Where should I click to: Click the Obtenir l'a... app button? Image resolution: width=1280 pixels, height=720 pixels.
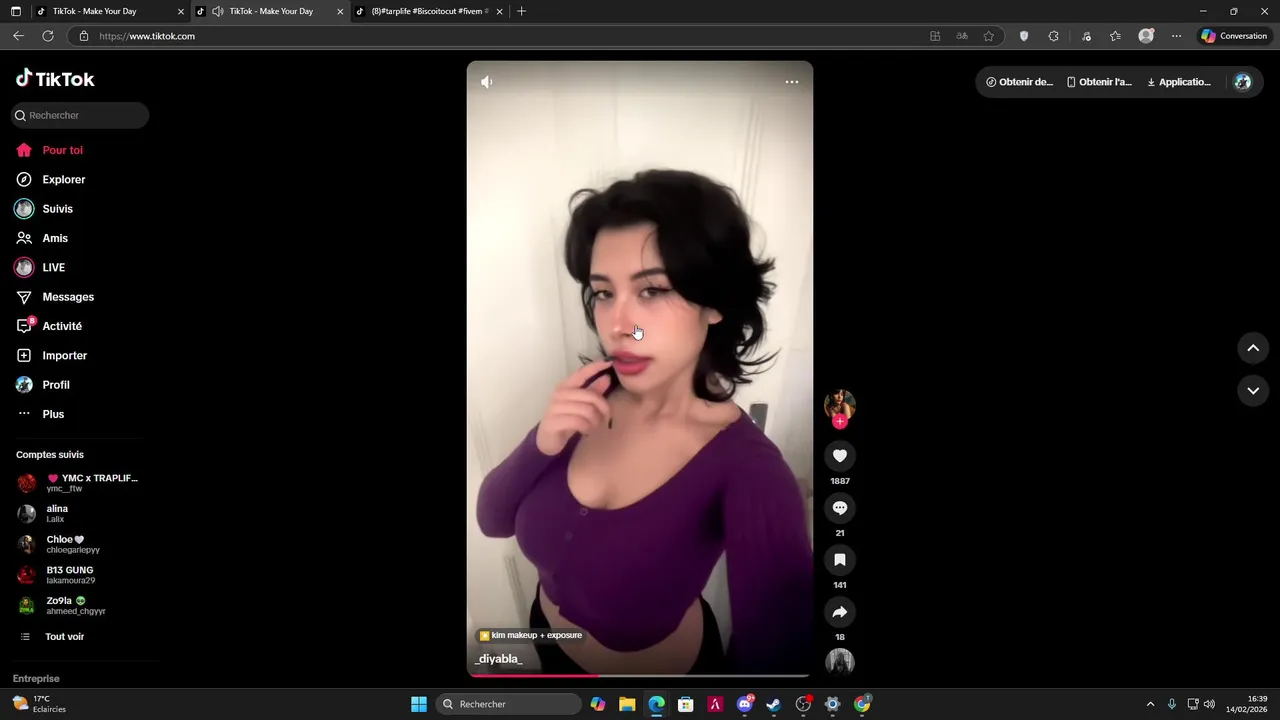tap(1099, 82)
